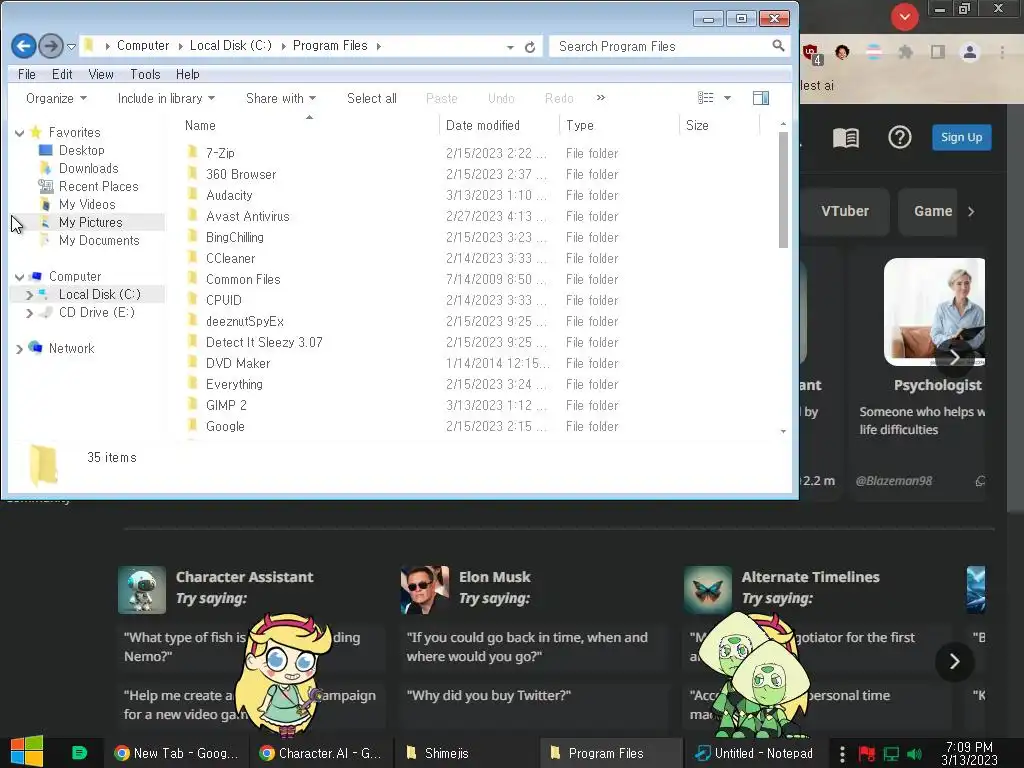The image size is (1024, 768).
Task: Select the Detect It Sleezy 3.07 folder
Action: point(264,342)
